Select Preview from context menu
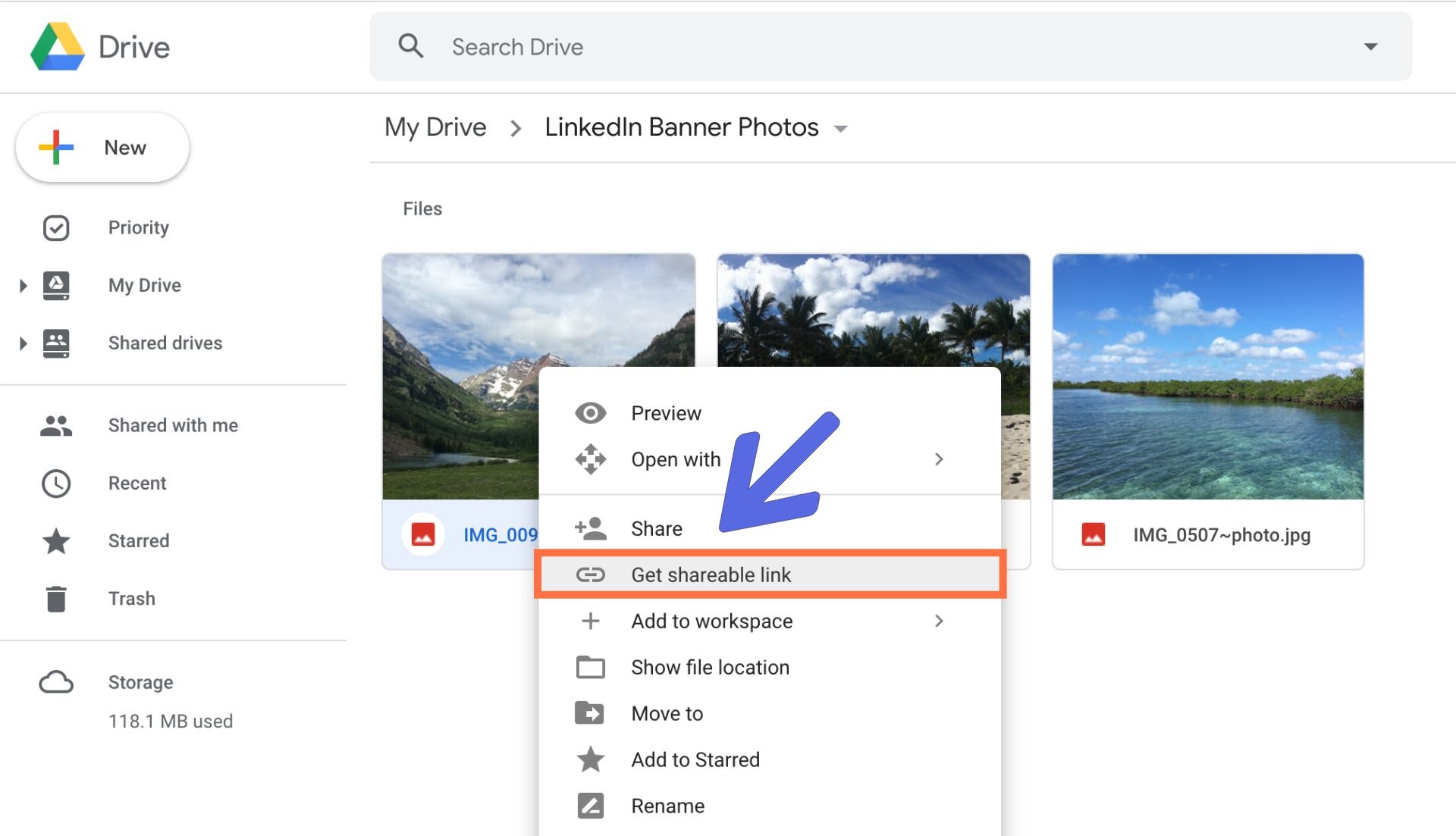 (x=666, y=413)
